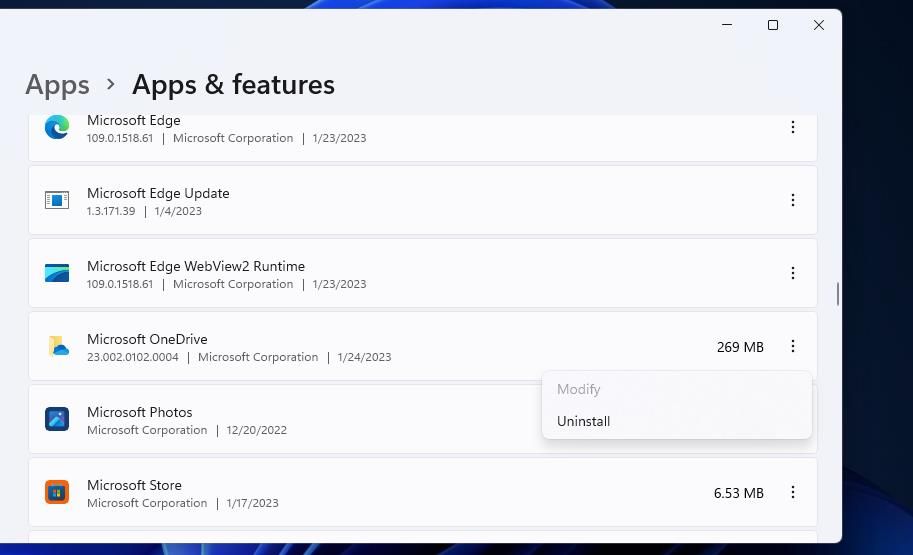Screen dimensions: 913x555
Task: Choose Uninstall from the context menu
Action: [583, 421]
